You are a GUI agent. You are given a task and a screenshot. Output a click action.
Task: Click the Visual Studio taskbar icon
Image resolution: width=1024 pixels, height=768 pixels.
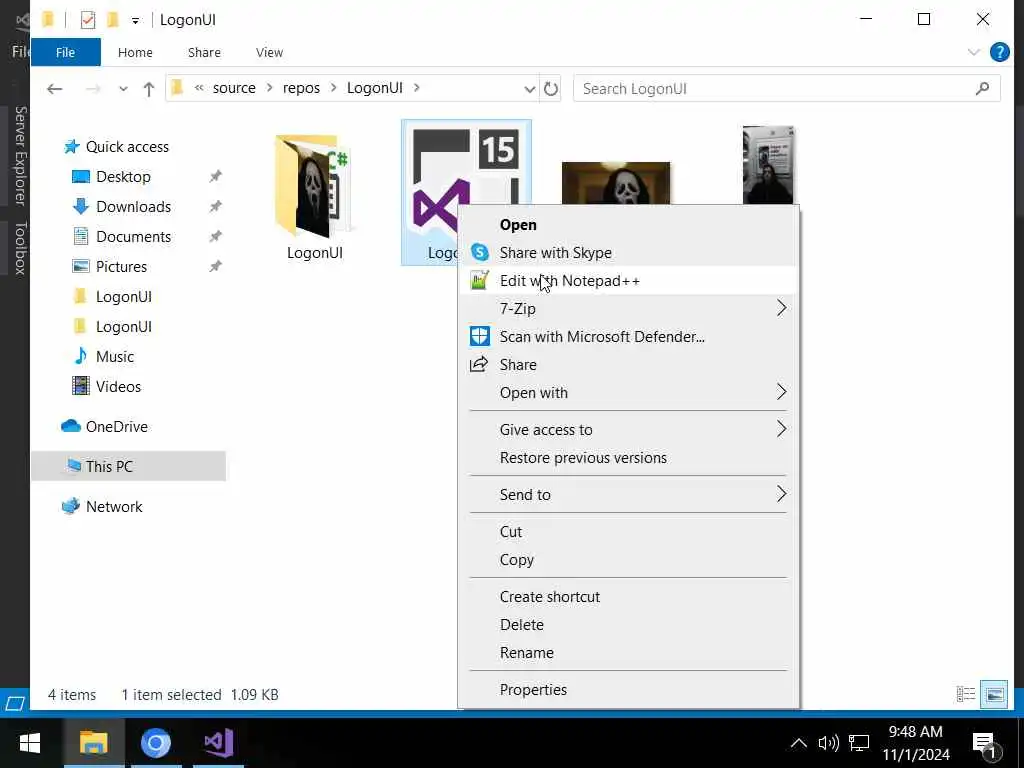(x=218, y=743)
